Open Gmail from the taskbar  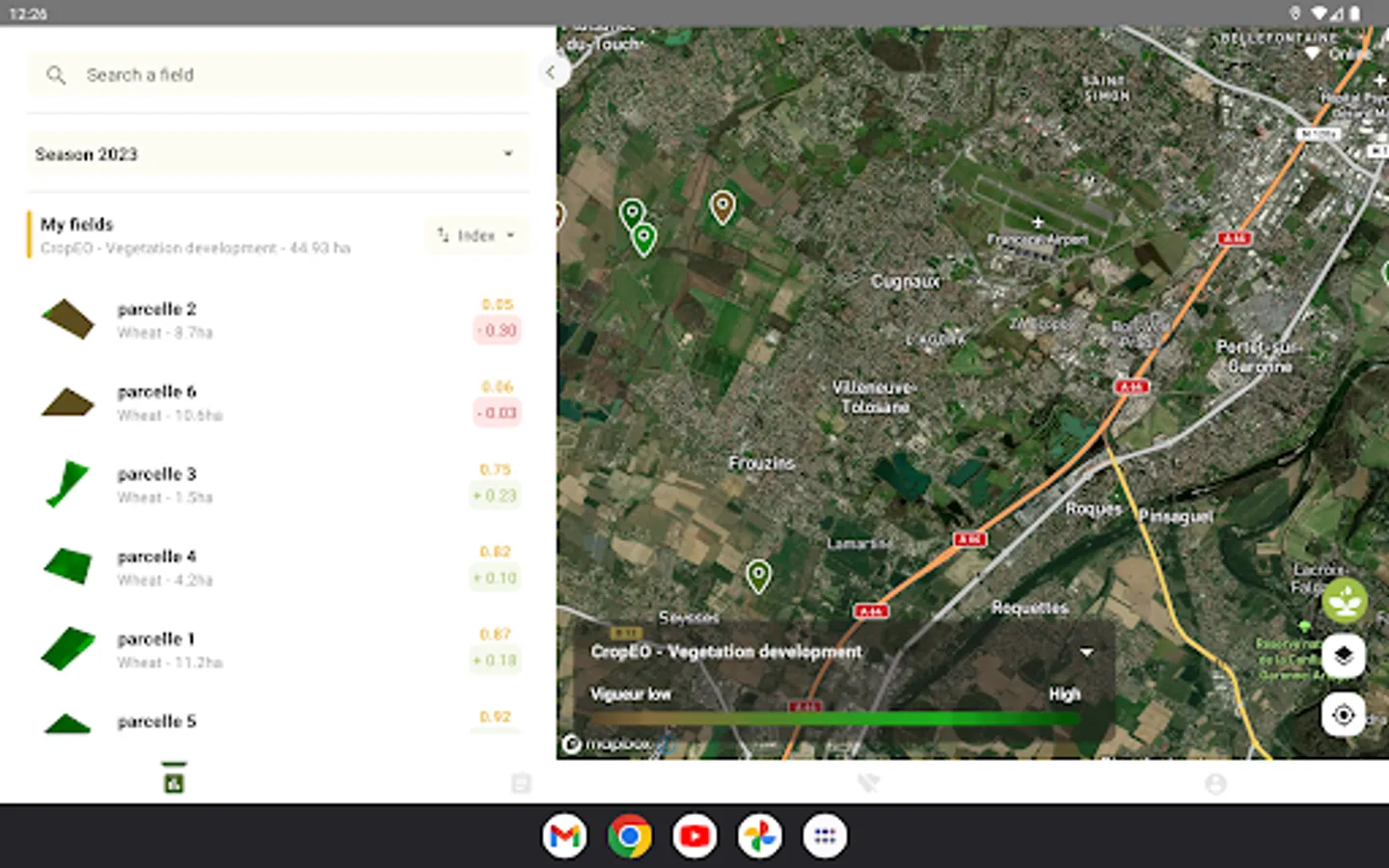[x=564, y=836]
